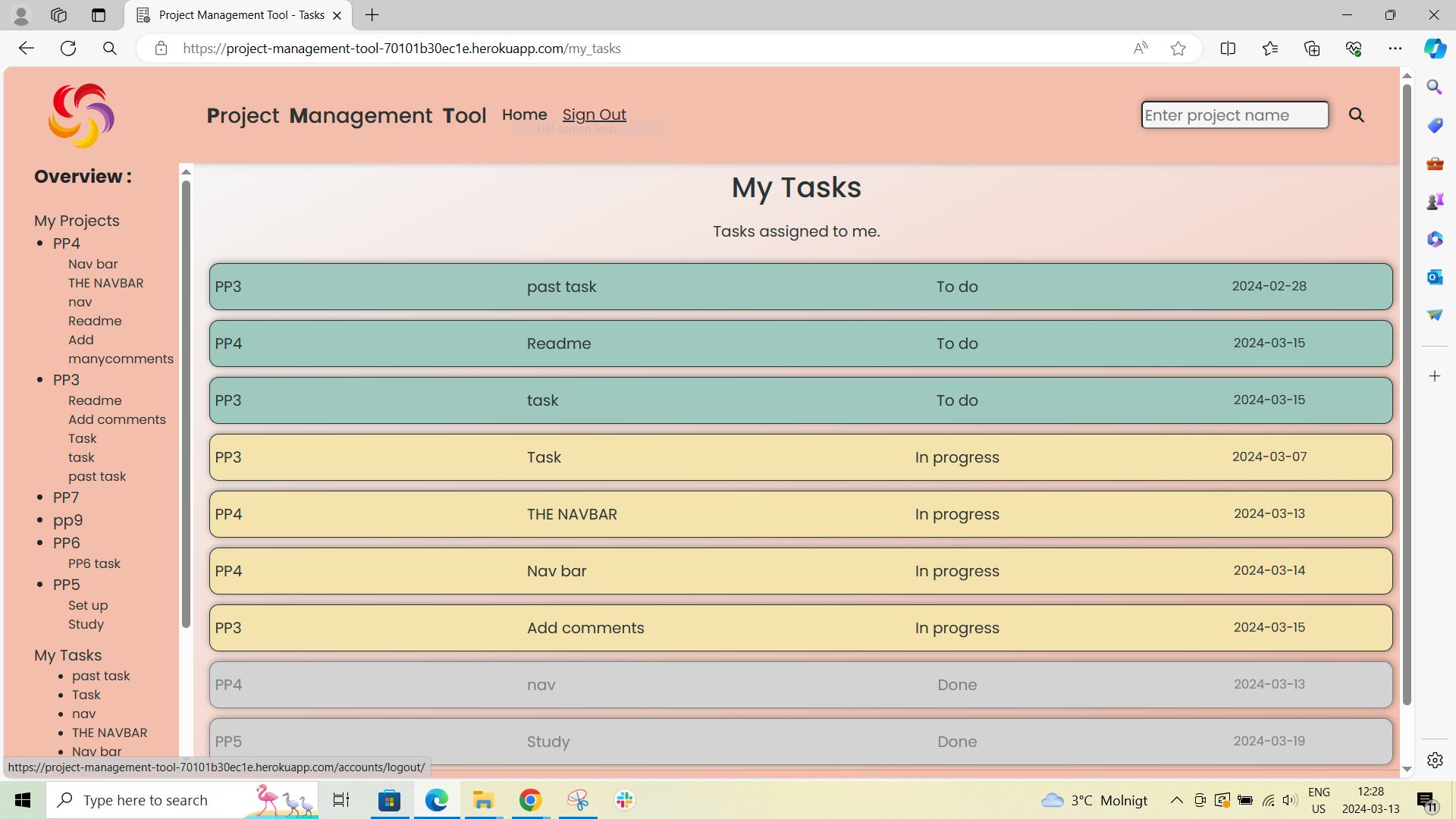Open Chrome from the taskbar

(x=530, y=799)
